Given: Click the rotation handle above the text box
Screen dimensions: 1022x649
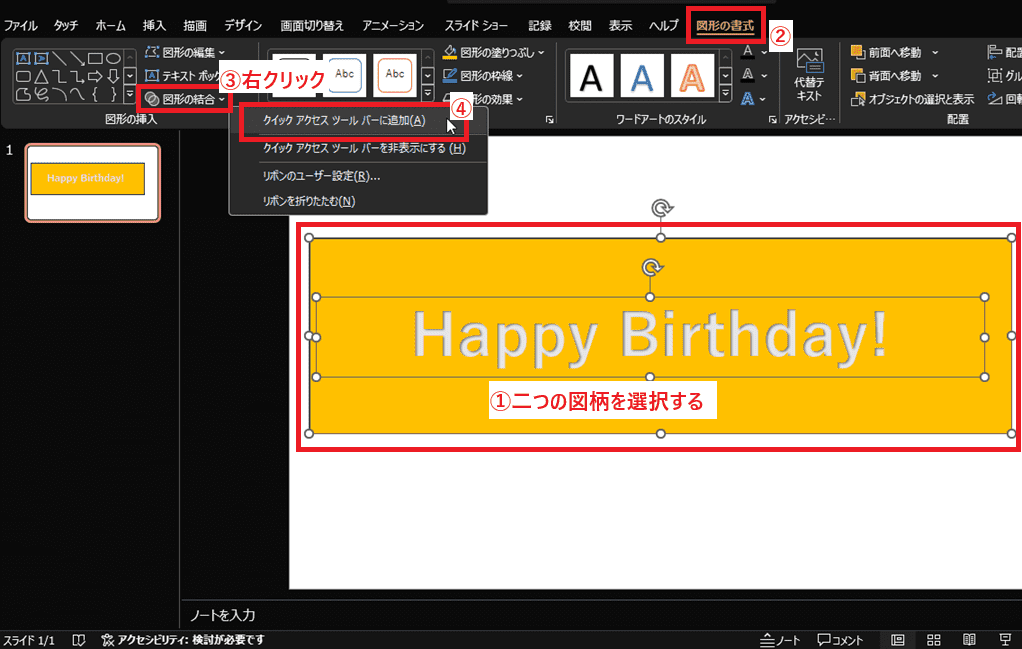Looking at the screenshot, I should (x=651, y=268).
